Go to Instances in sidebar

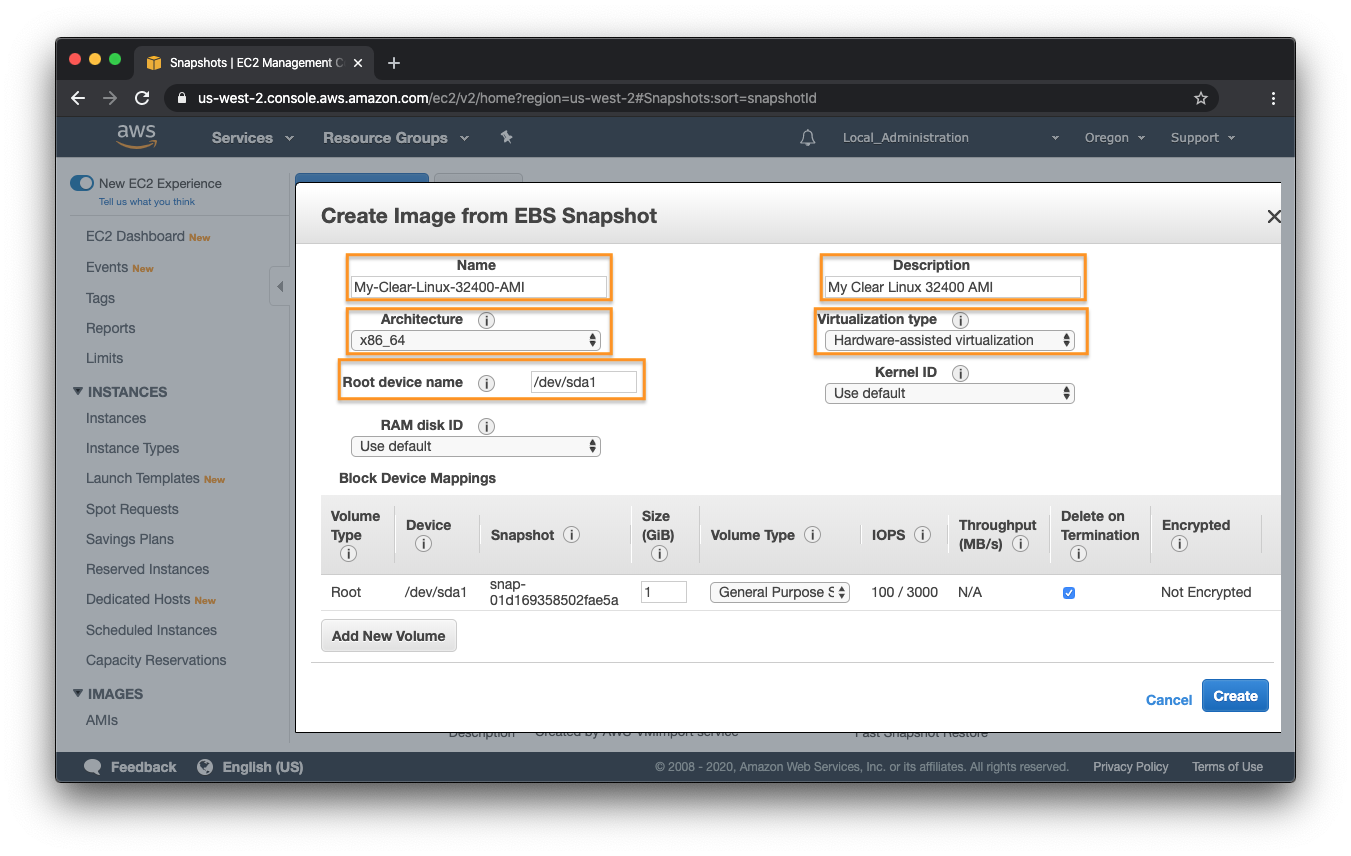coord(116,418)
